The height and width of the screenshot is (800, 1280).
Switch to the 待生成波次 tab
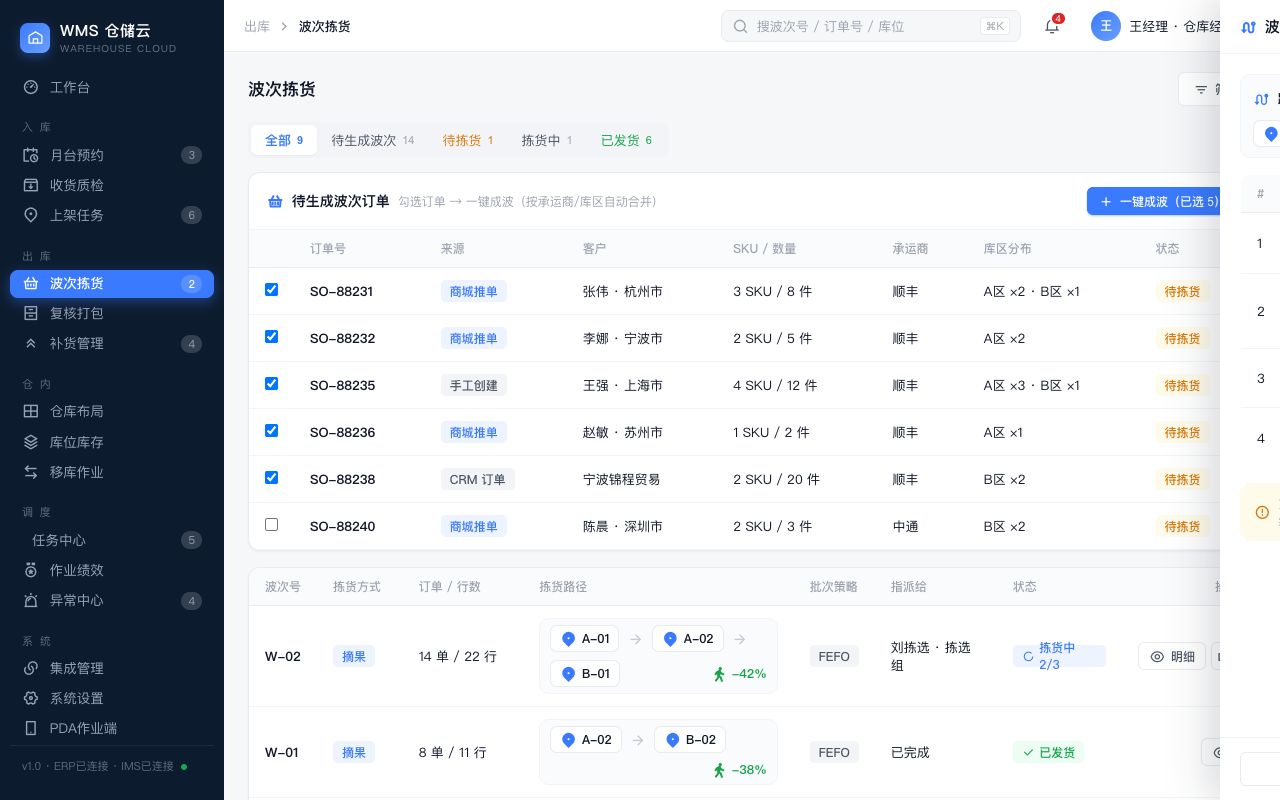[x=373, y=140]
